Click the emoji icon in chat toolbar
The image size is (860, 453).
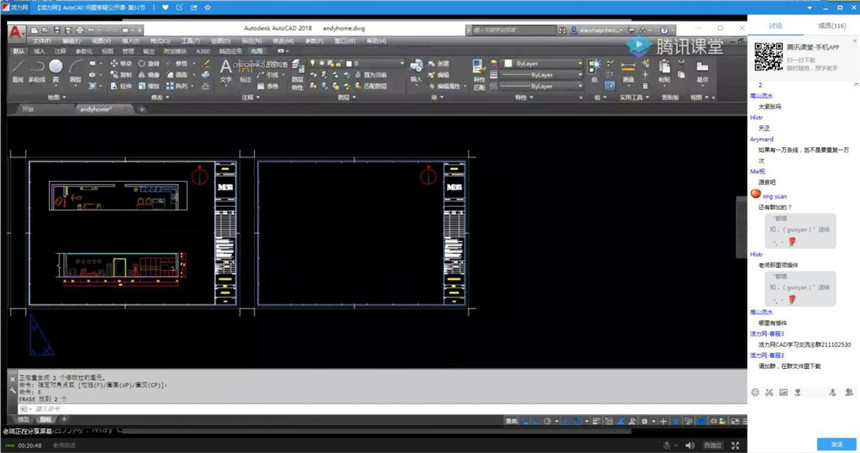point(756,391)
